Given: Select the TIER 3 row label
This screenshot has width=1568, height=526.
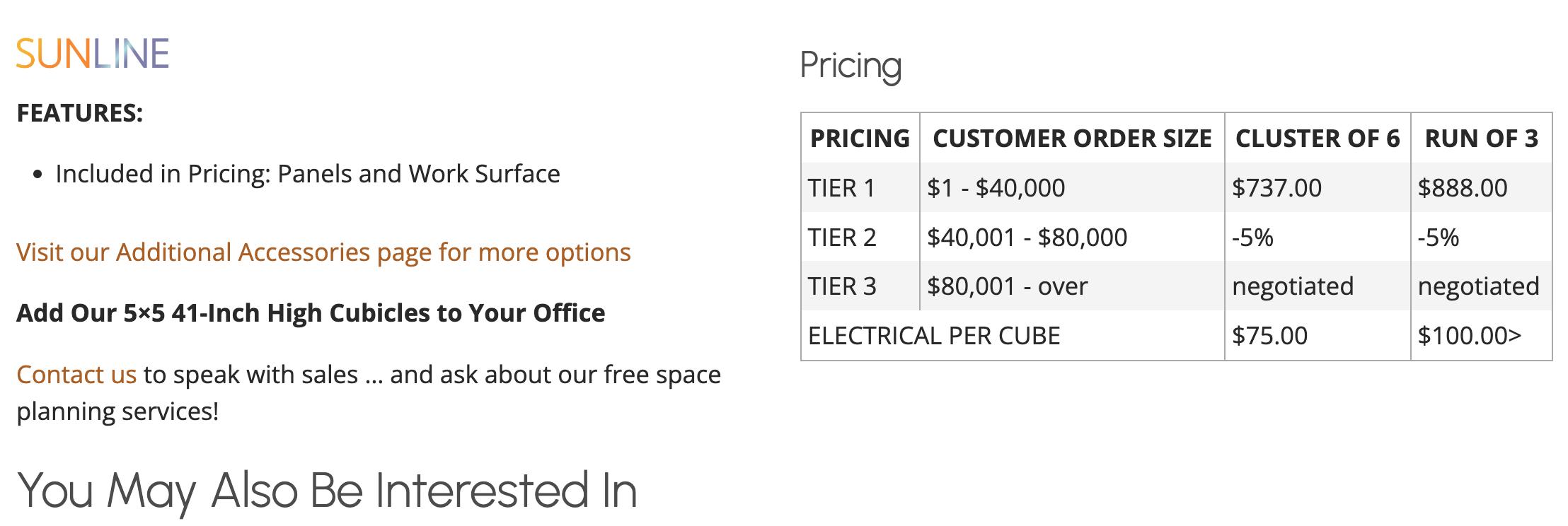Looking at the screenshot, I should click(x=842, y=286).
